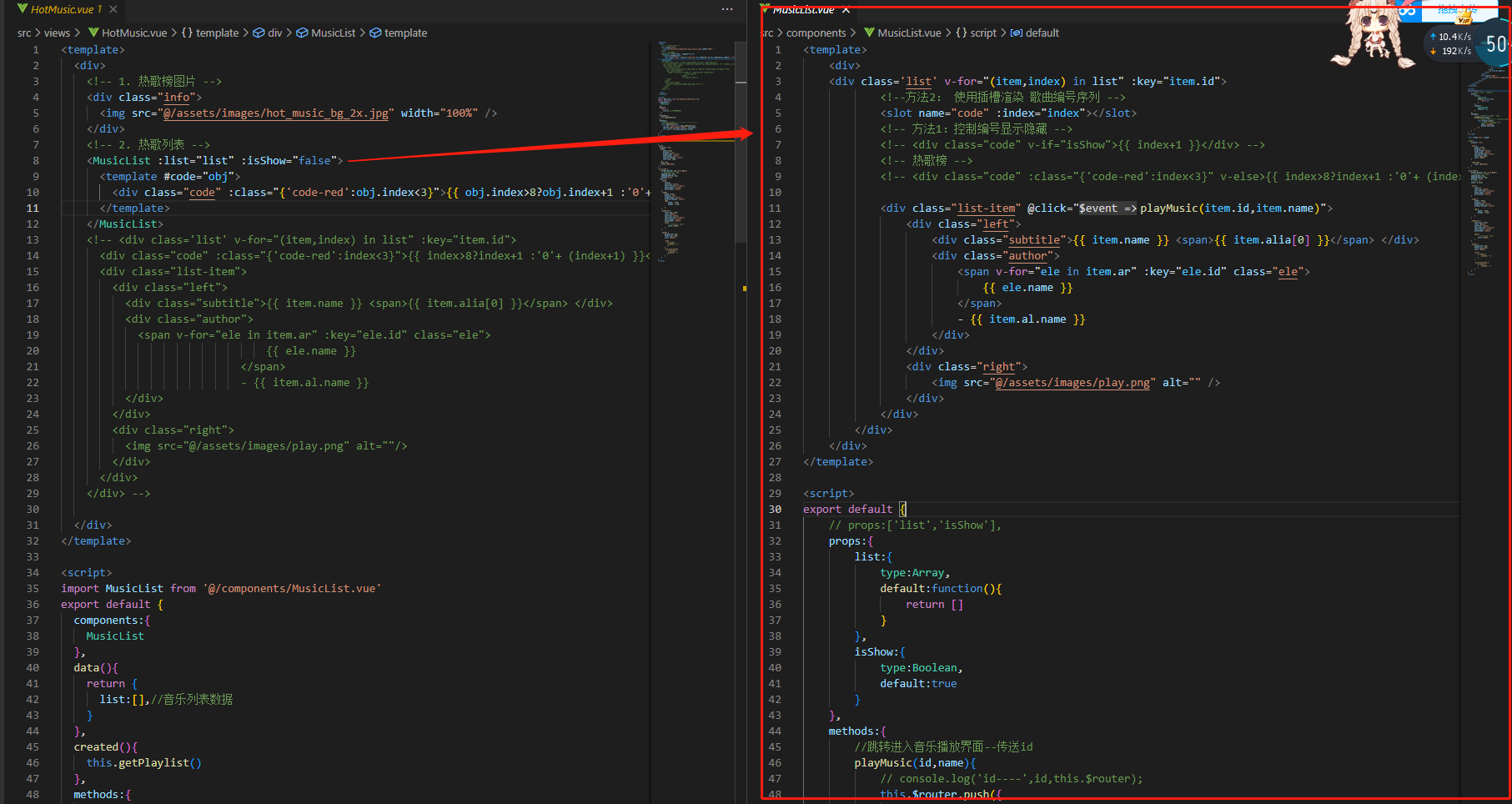Click the <MusicList tag on line 8
This screenshot has width=1512, height=804.
(x=118, y=161)
